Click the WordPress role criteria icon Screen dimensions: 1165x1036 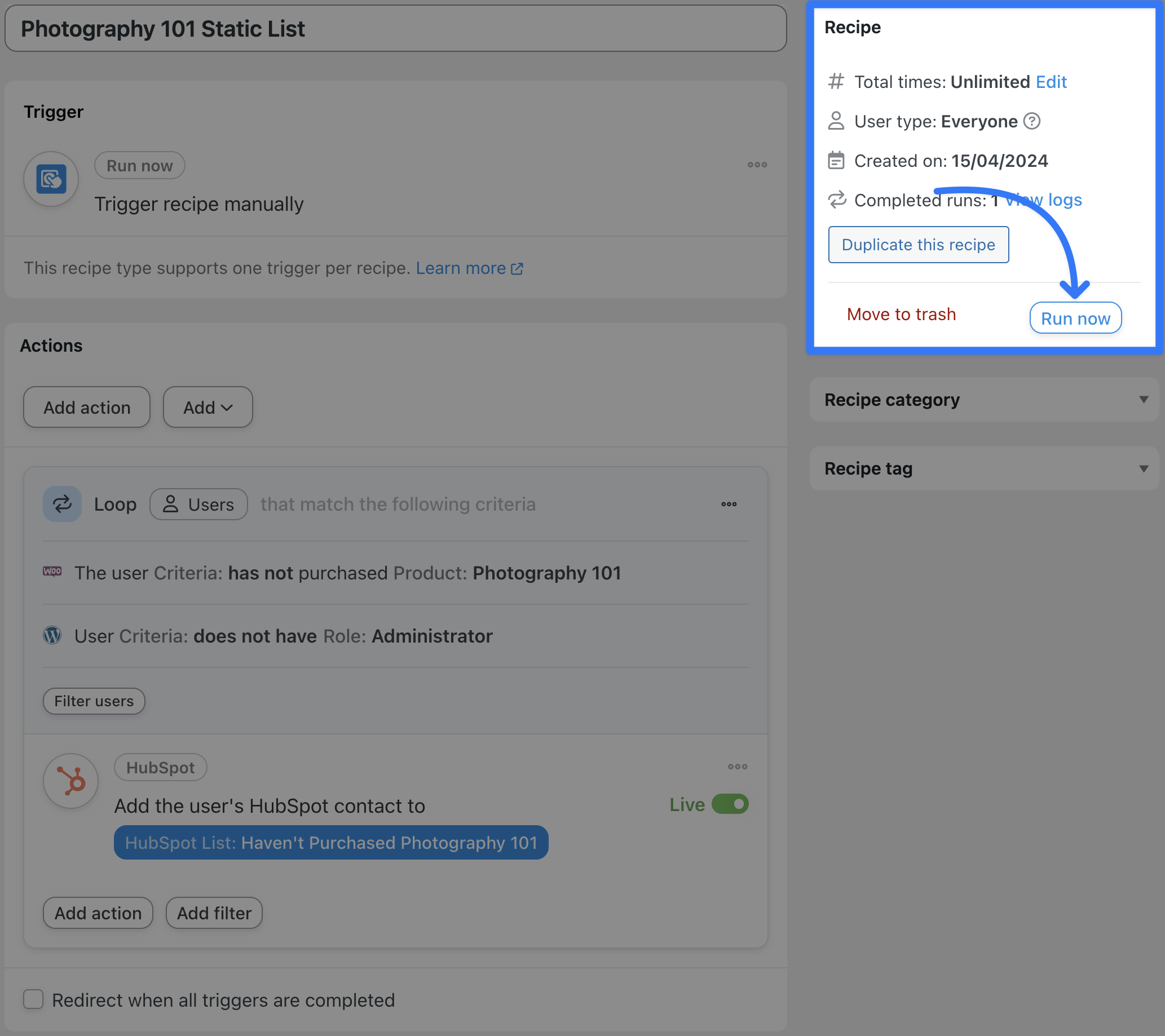[x=52, y=635]
